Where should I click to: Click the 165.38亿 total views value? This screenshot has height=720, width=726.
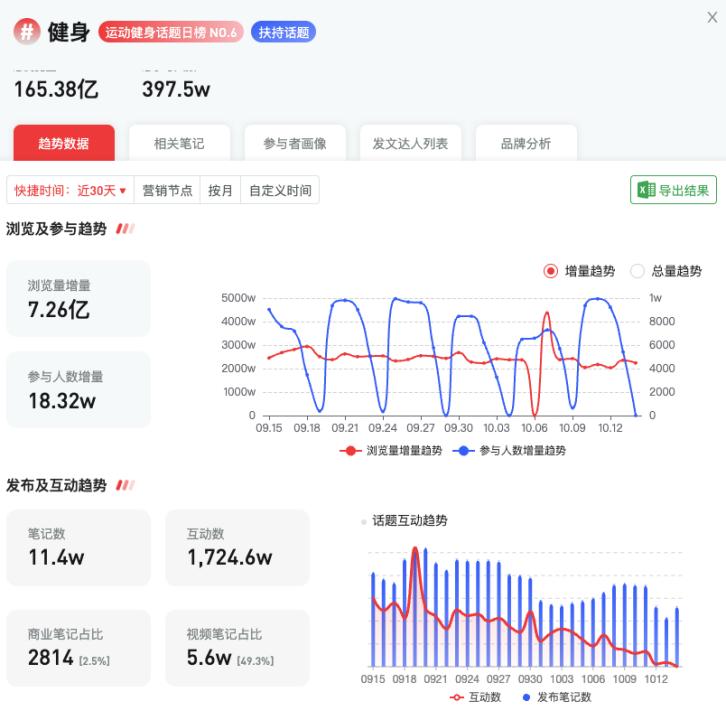coord(56,89)
